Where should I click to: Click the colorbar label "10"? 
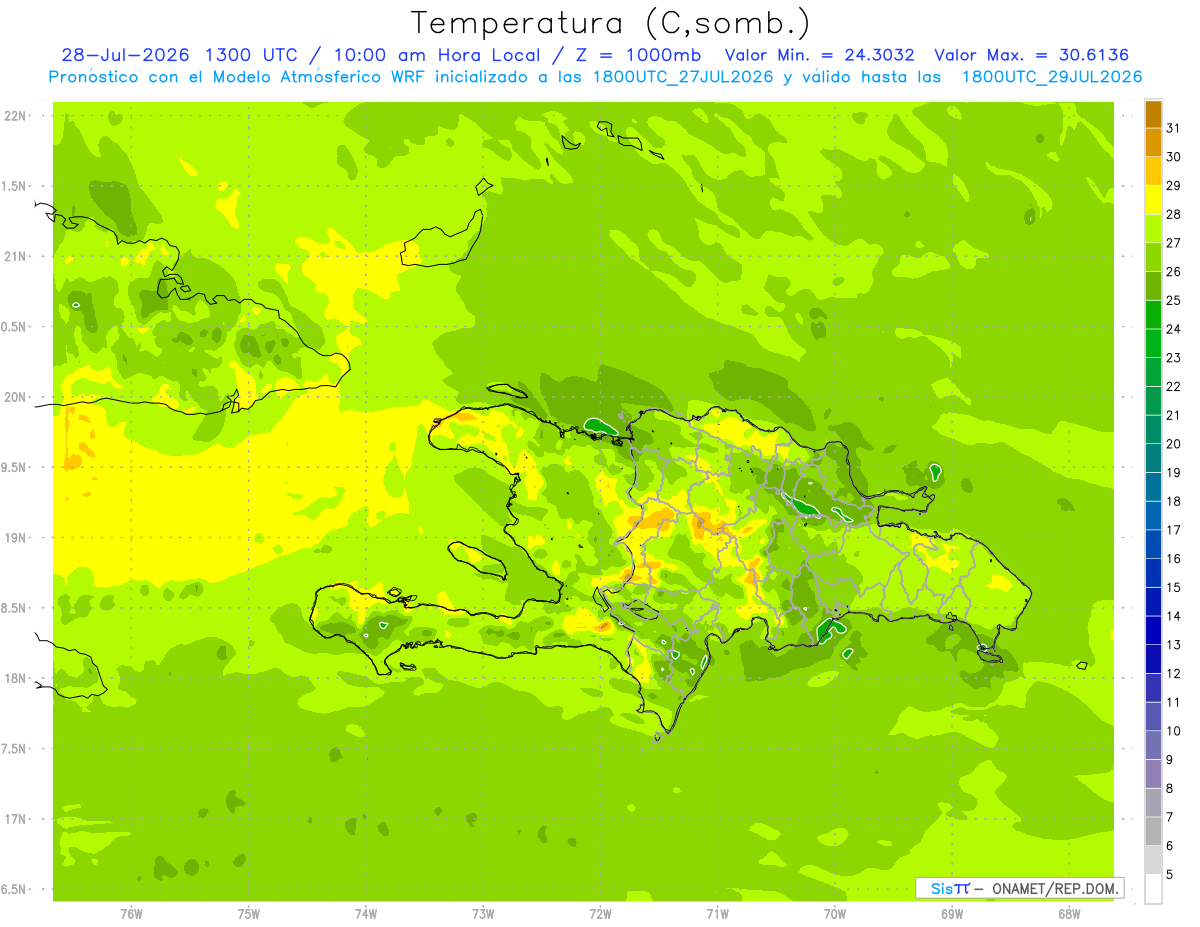point(1173,731)
